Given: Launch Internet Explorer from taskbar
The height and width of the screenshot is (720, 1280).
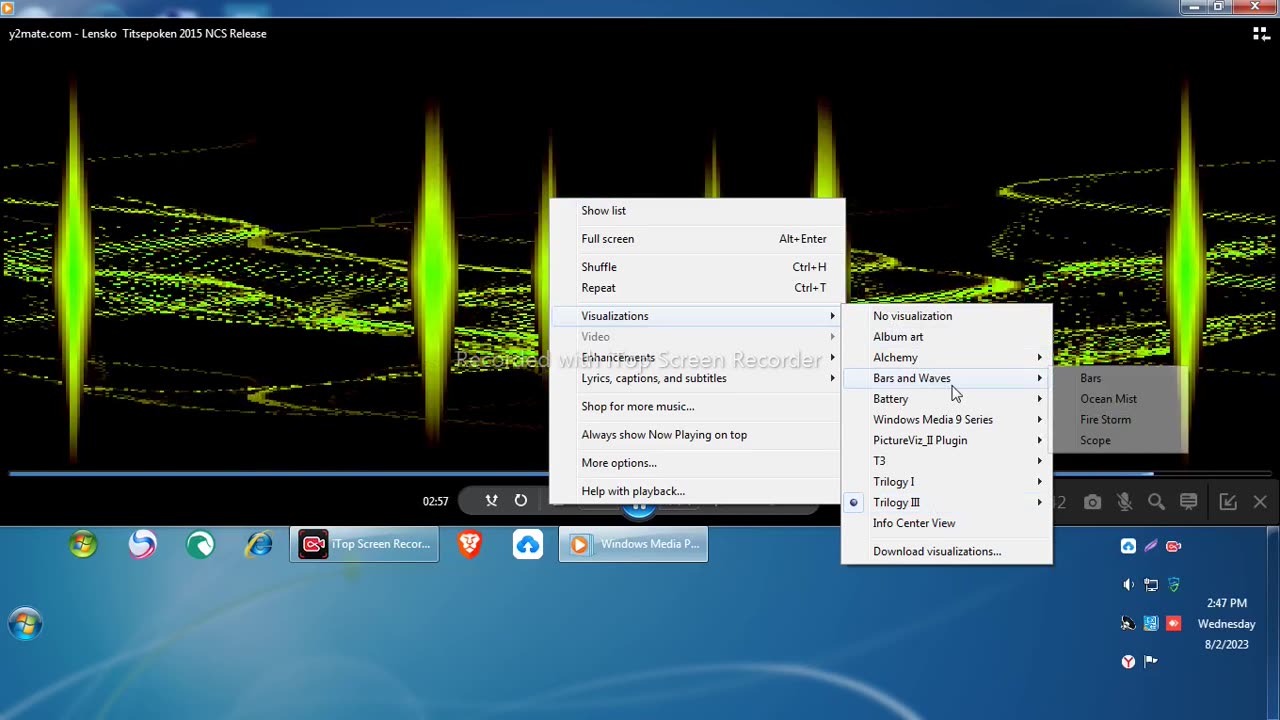Looking at the screenshot, I should (259, 544).
